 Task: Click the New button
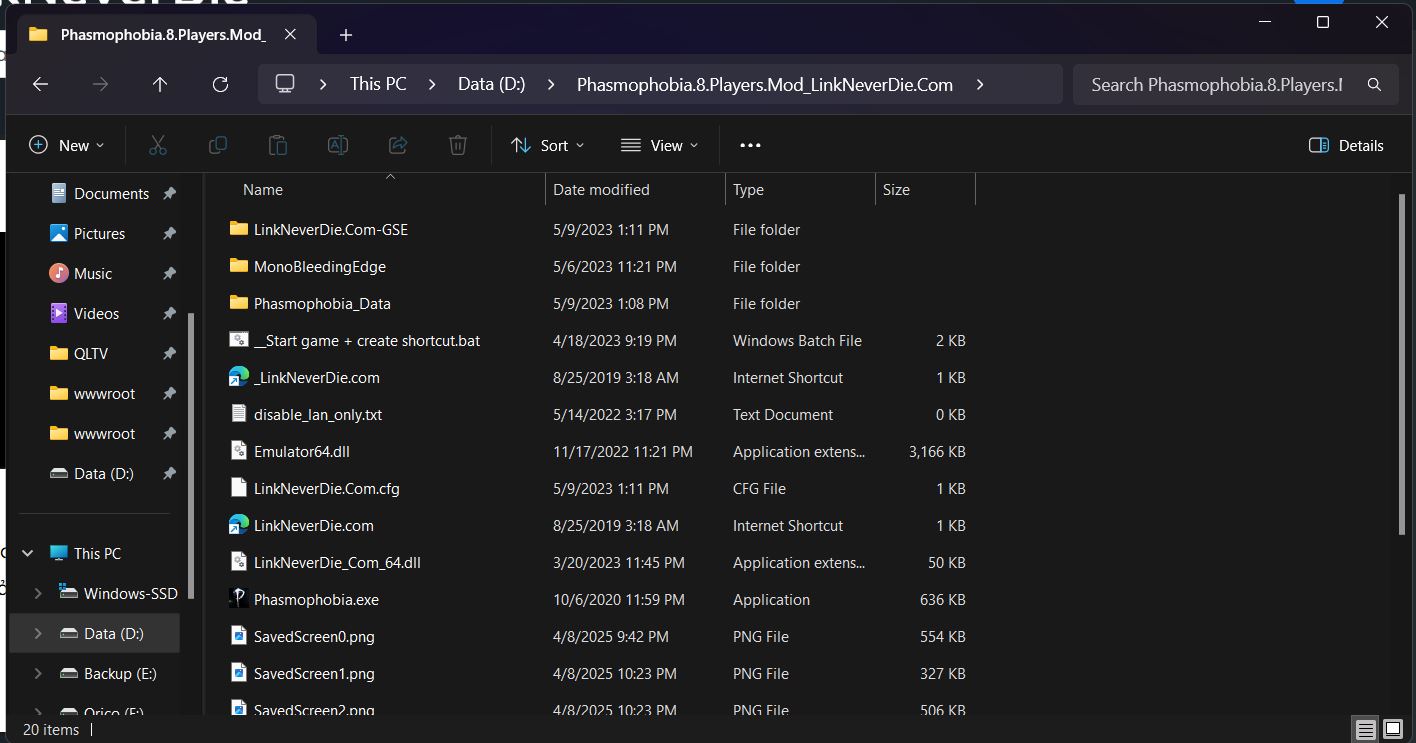[66, 145]
